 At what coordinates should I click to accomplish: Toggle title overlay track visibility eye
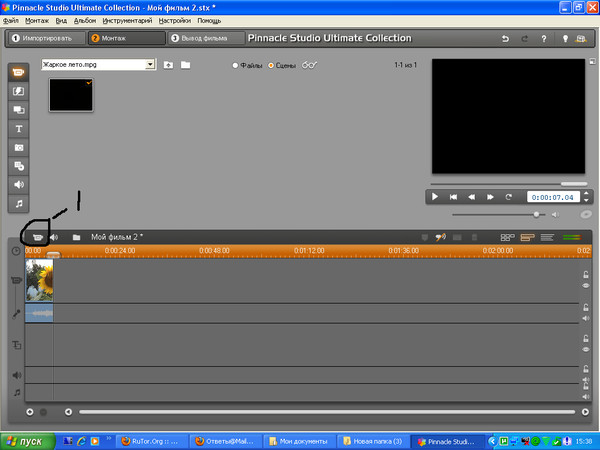pos(586,349)
